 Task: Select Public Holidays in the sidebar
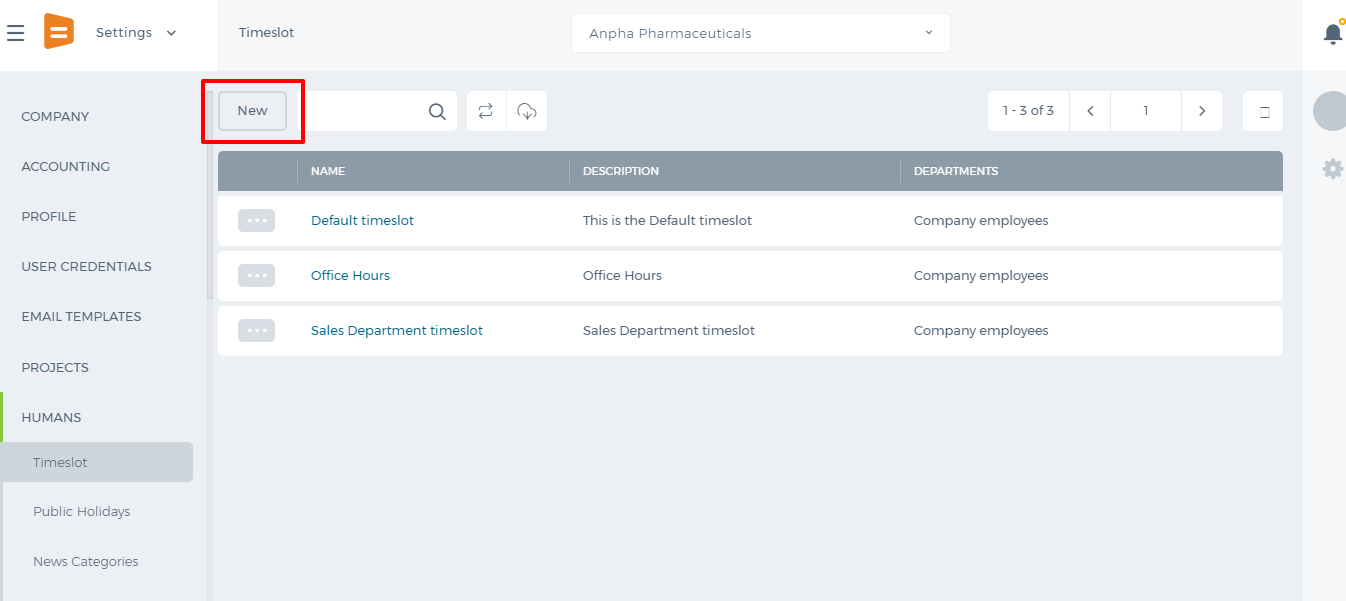(82, 511)
